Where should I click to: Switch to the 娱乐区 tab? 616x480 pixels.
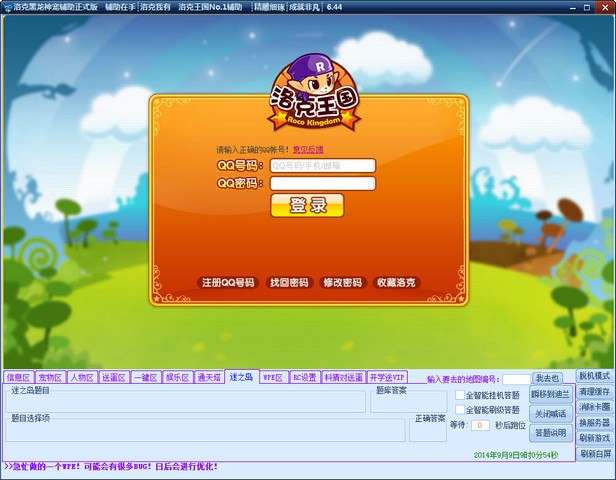178,377
